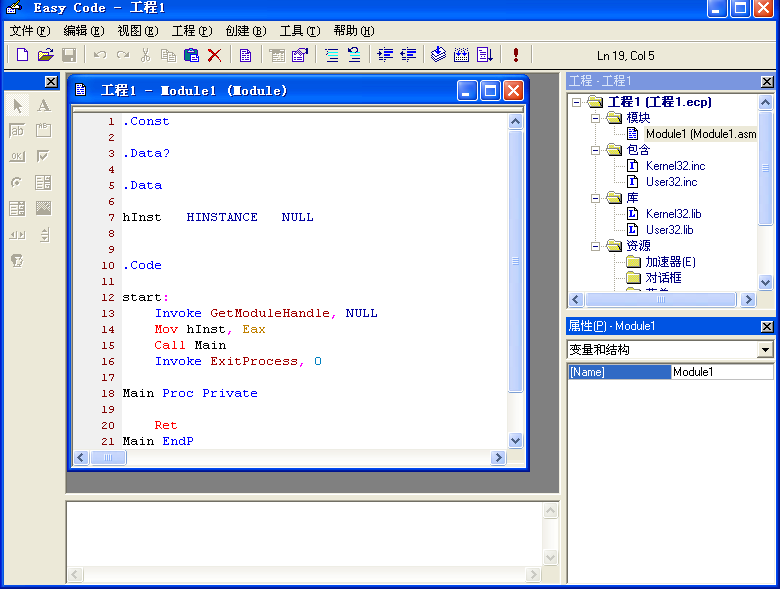Viewport: 780px width, 589px height.
Task: Open the 工具(T) menu
Action: pyautogui.click(x=299, y=31)
